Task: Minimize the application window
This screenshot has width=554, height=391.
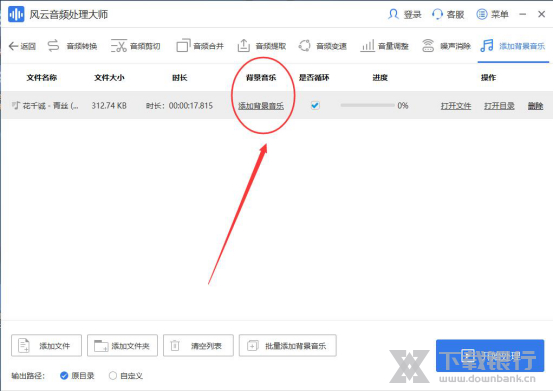Action: pyautogui.click(x=523, y=14)
